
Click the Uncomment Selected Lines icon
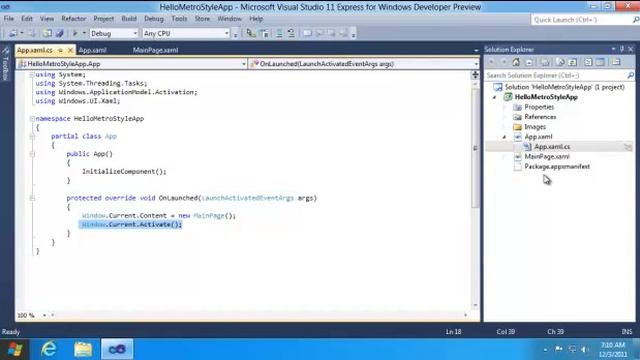click(291, 33)
